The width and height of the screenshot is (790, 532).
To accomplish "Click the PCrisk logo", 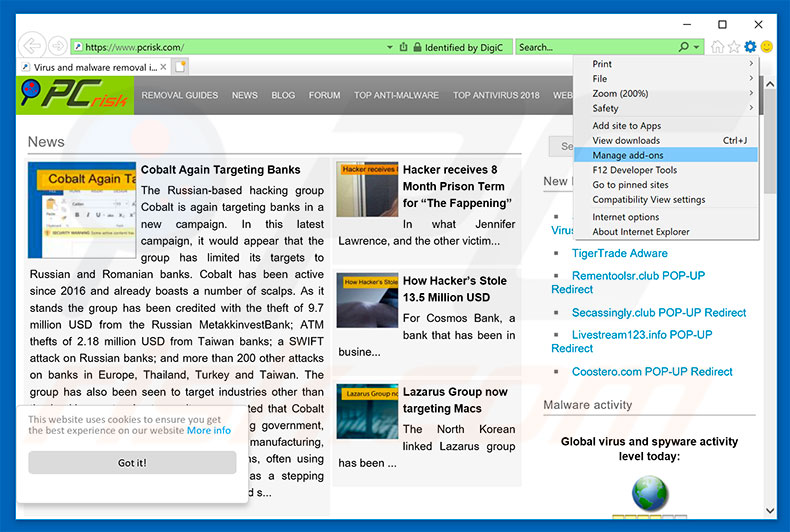I will 75,95.
